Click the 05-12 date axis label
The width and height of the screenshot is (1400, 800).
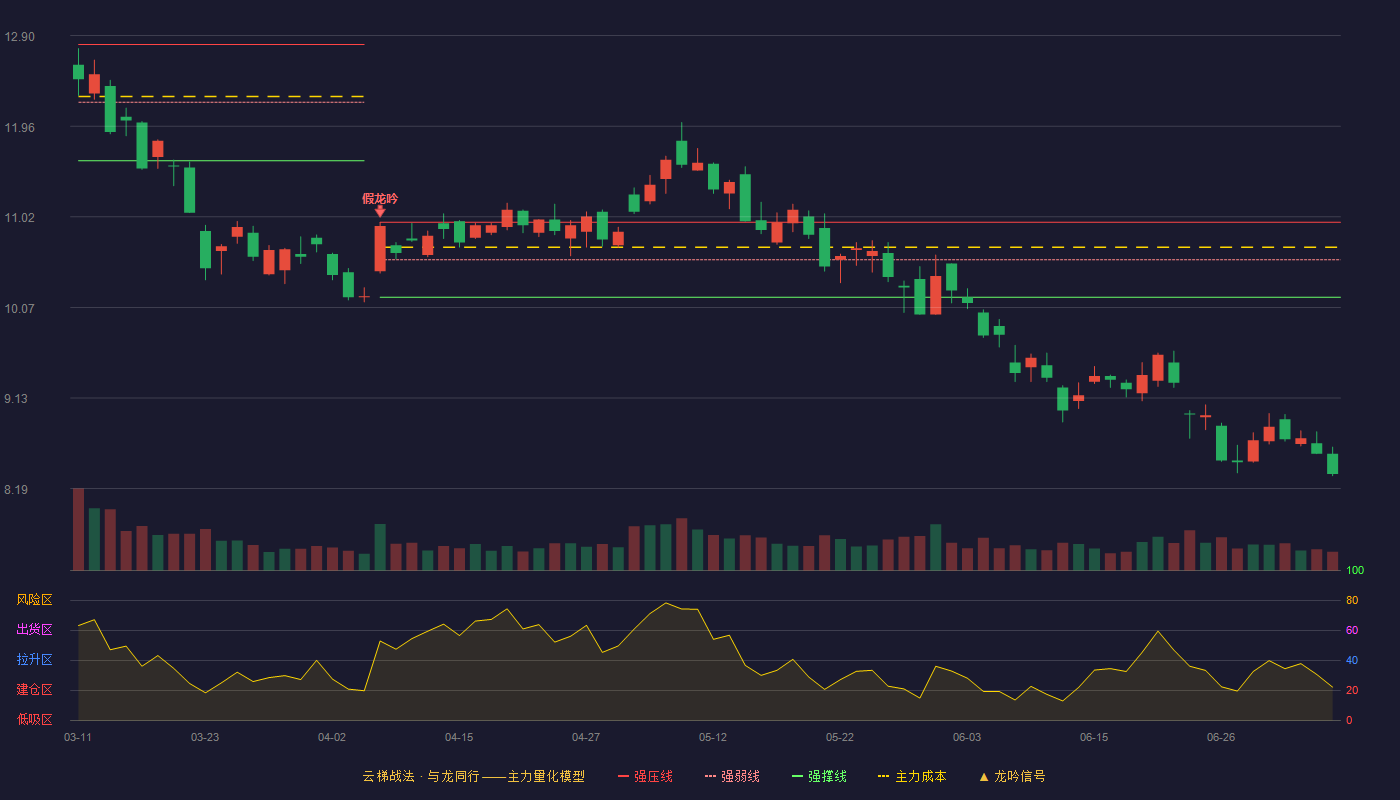click(x=713, y=737)
